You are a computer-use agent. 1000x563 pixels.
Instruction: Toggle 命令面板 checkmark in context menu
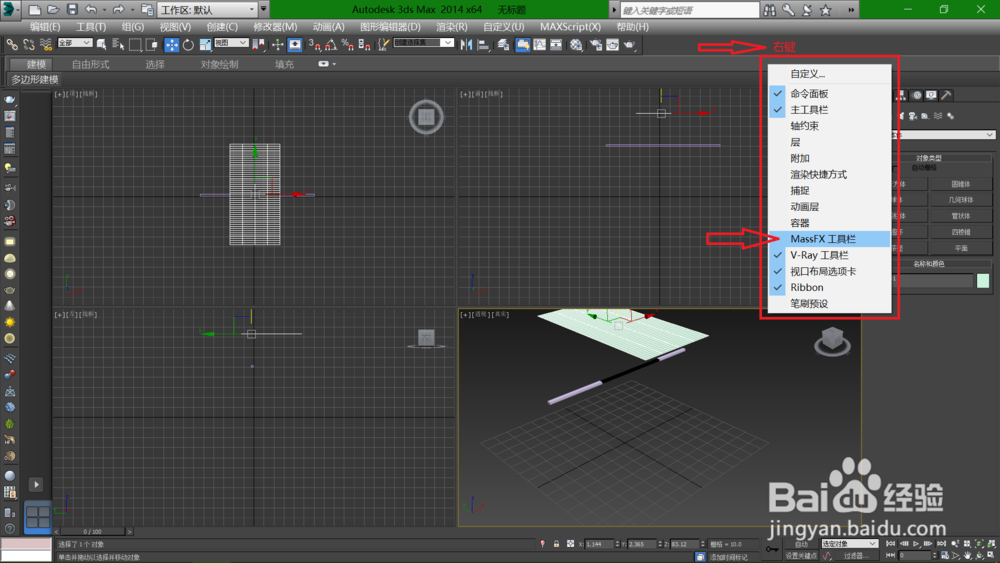pos(829,94)
